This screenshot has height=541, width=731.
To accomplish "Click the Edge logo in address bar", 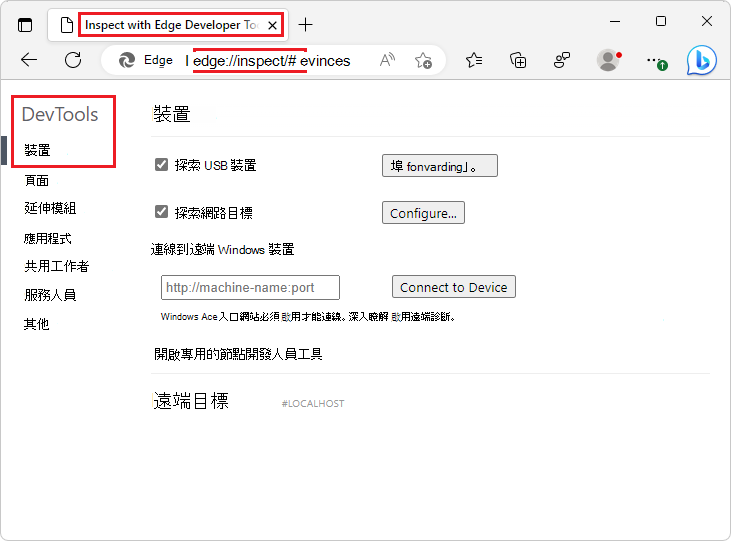I will click(x=127, y=60).
